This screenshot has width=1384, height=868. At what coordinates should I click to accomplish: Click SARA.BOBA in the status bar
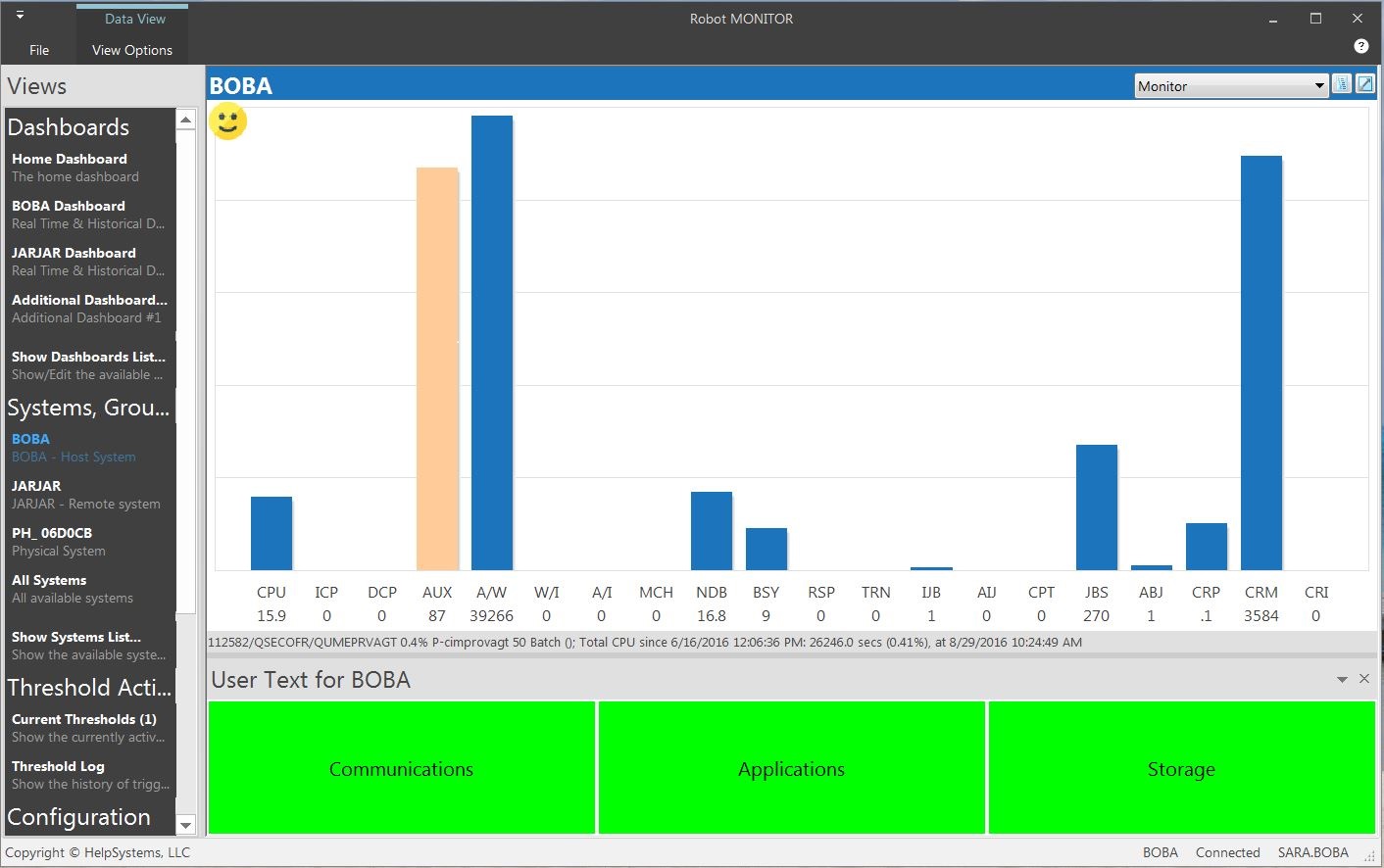pyautogui.click(x=1313, y=852)
